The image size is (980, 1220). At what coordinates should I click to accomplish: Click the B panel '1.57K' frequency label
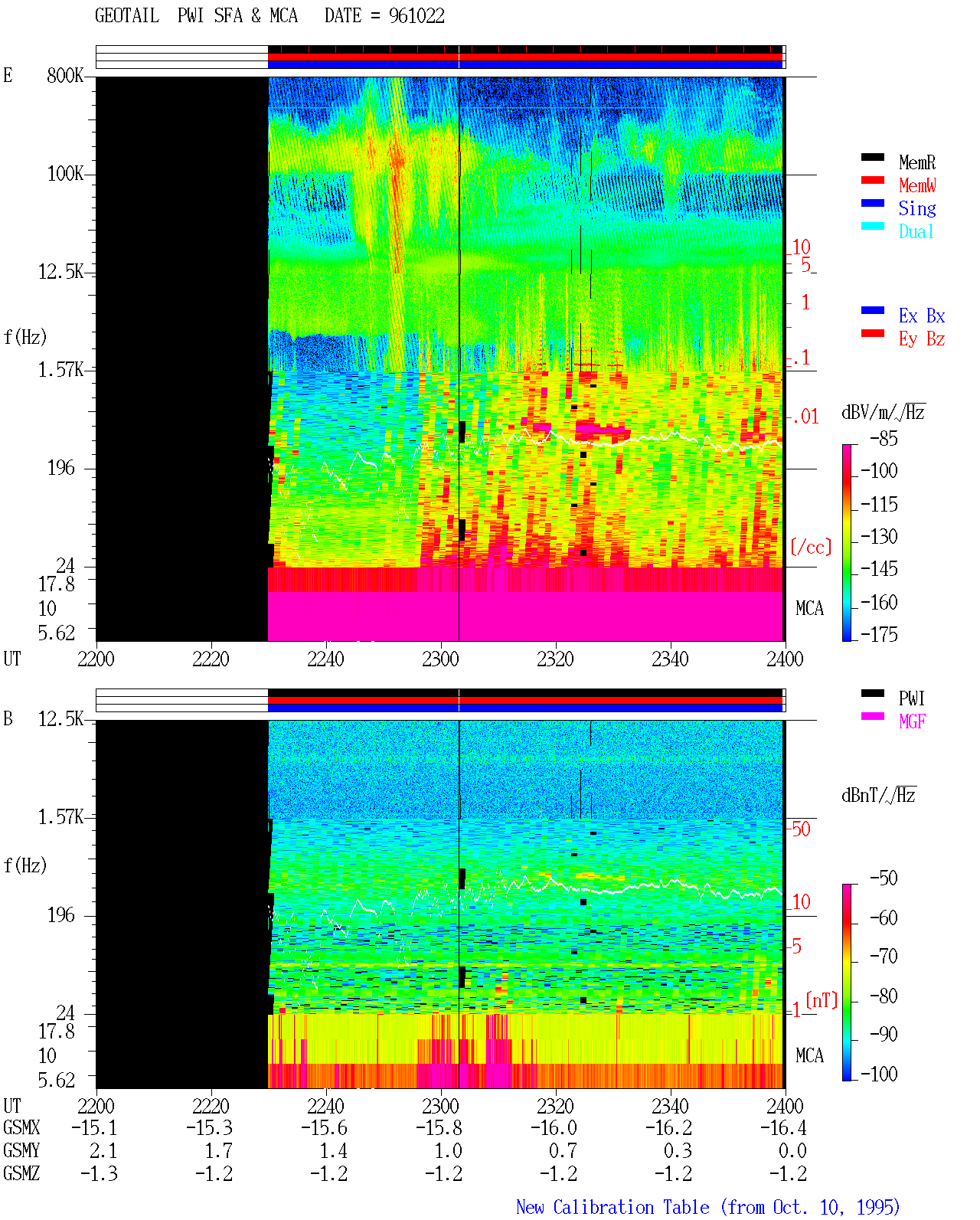[61, 817]
